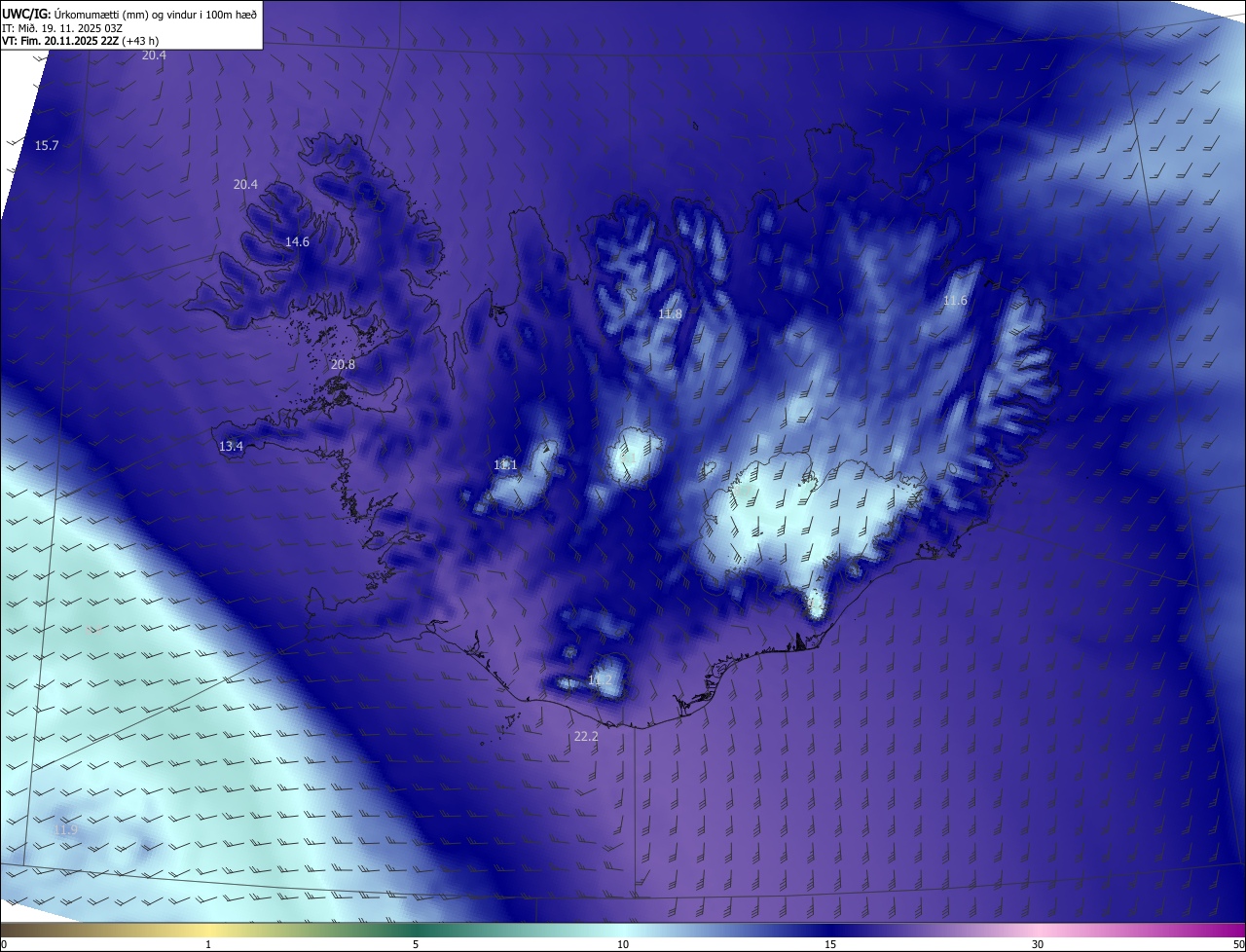Click the 15.7 value over the ocean
The height and width of the screenshot is (952, 1246).
click(x=47, y=146)
